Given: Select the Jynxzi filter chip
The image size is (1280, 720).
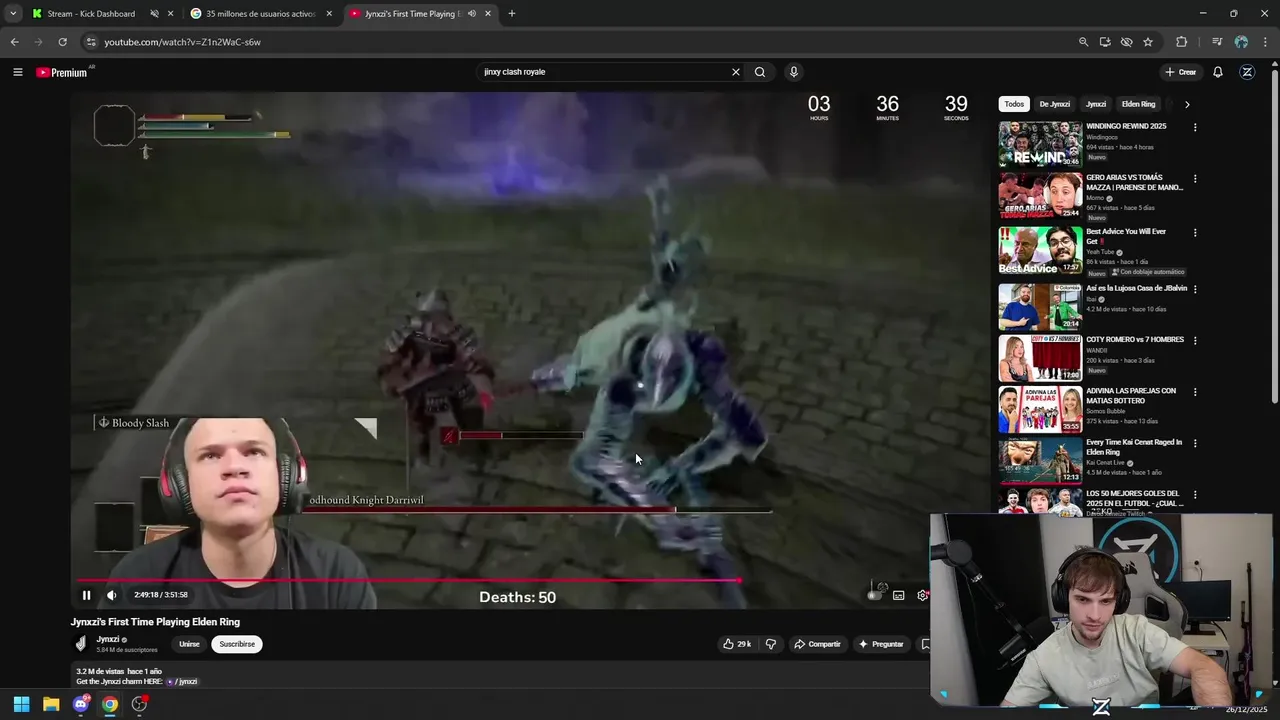Looking at the screenshot, I should tap(1096, 104).
